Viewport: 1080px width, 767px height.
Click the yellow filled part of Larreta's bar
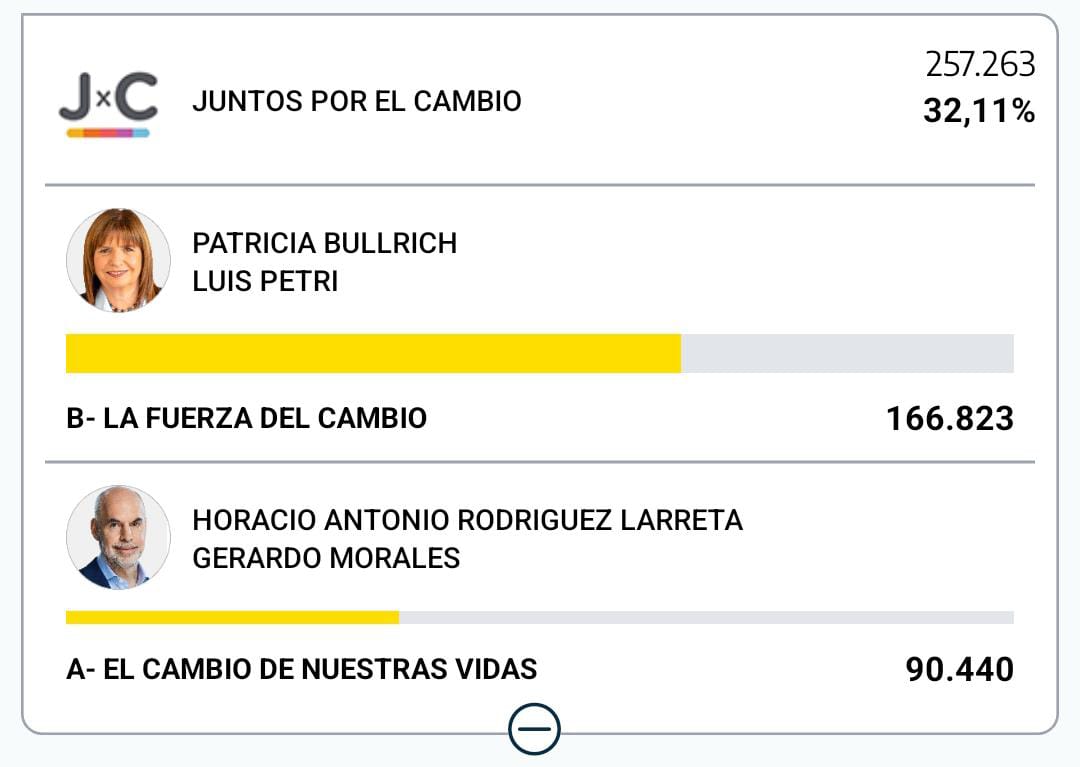pyautogui.click(x=232, y=617)
